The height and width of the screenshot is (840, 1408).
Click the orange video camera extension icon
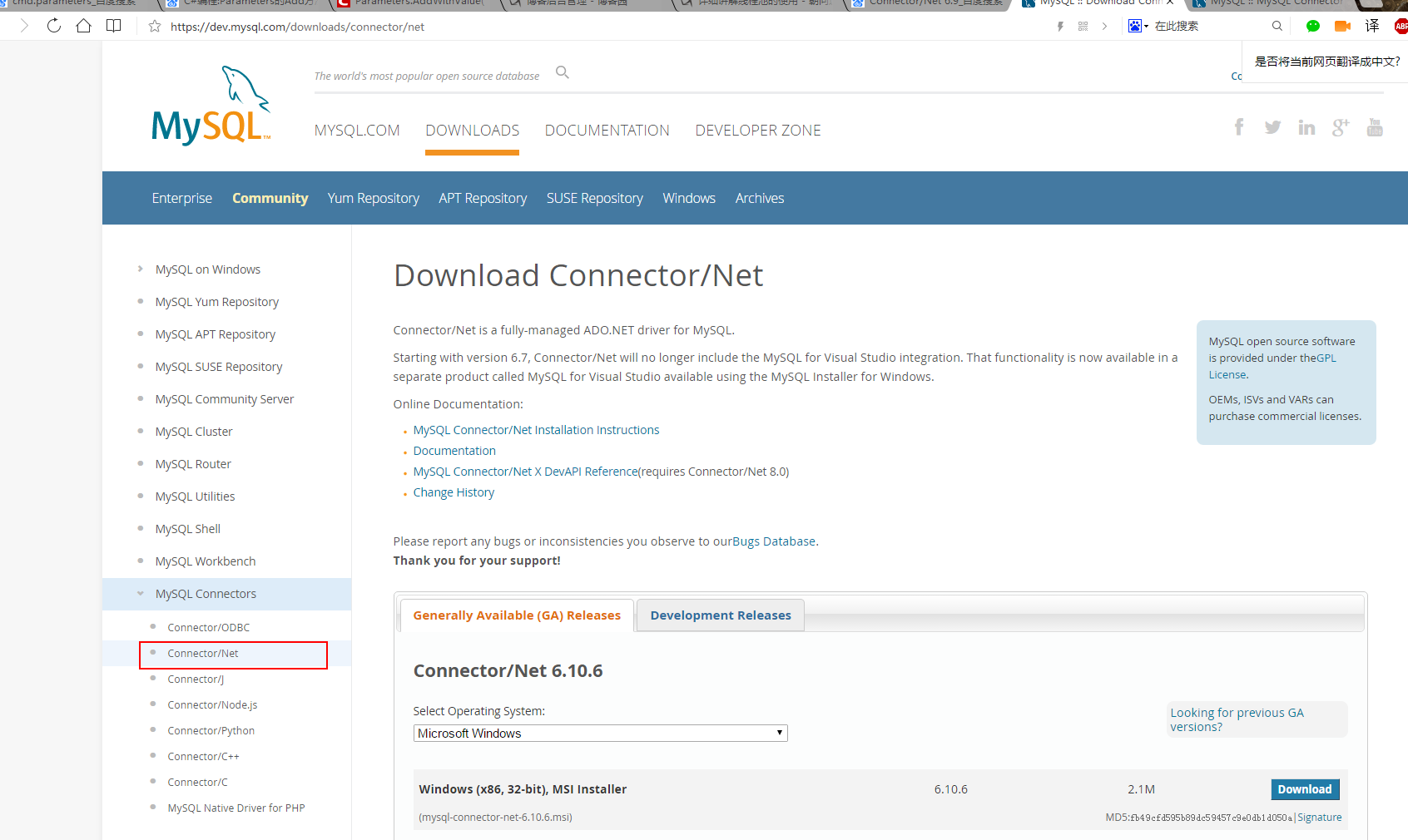(x=1342, y=27)
